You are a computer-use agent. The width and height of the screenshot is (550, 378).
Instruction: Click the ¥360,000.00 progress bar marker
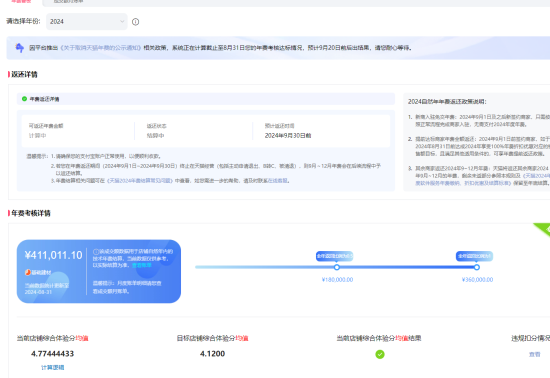[x=477, y=267]
